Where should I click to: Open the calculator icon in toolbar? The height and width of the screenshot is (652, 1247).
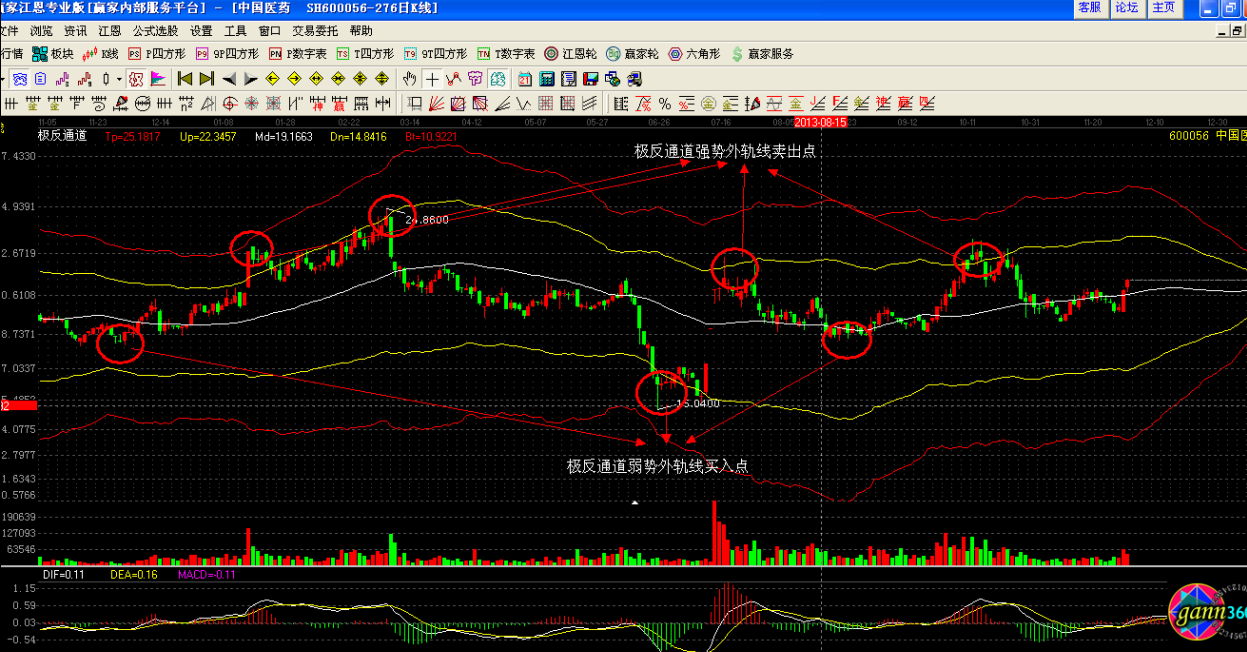click(545, 79)
